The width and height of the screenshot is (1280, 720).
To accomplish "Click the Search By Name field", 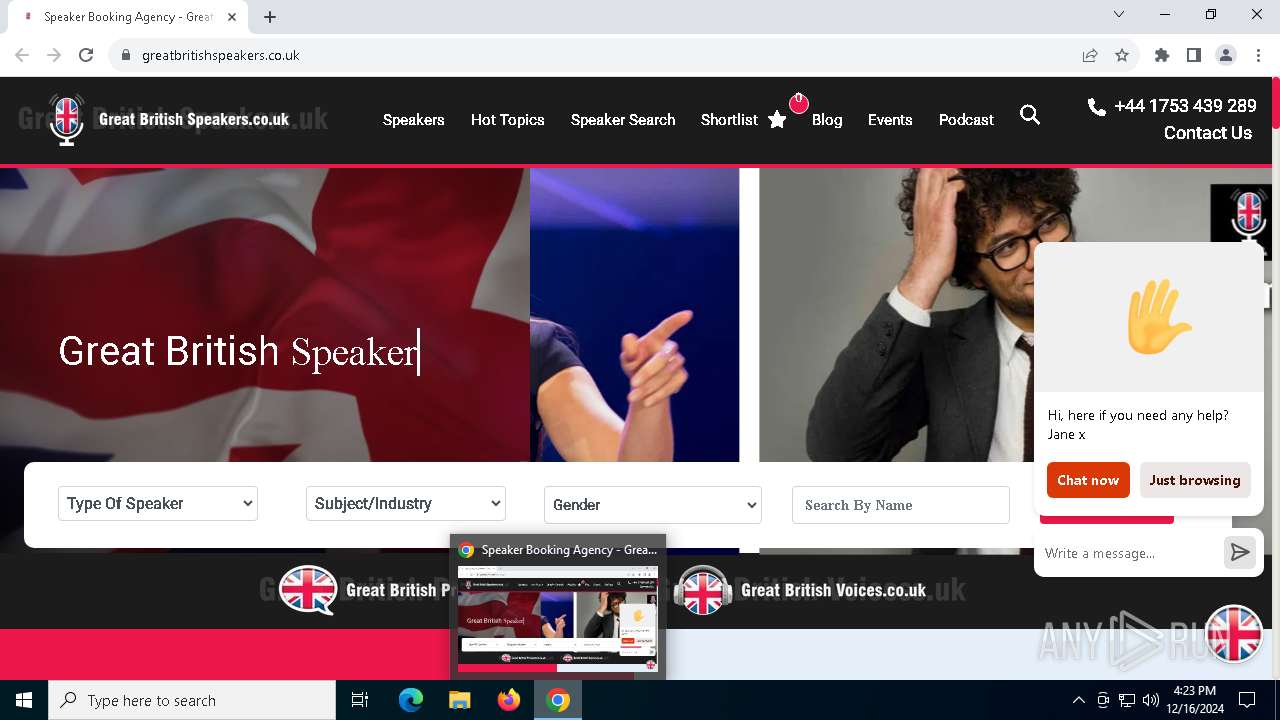I will pyautogui.click(x=901, y=505).
